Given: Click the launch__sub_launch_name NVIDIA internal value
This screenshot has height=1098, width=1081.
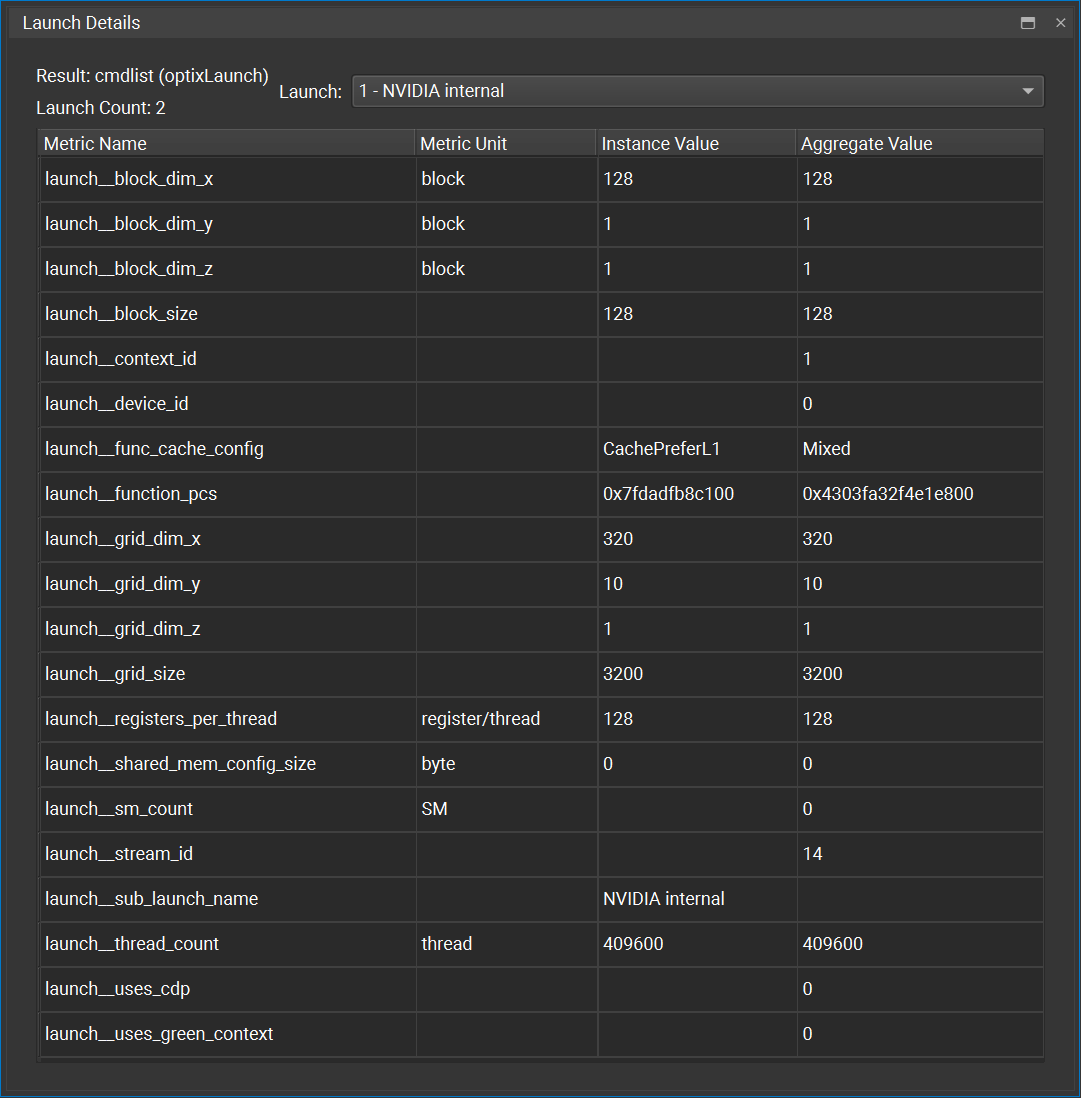Looking at the screenshot, I should click(664, 899).
